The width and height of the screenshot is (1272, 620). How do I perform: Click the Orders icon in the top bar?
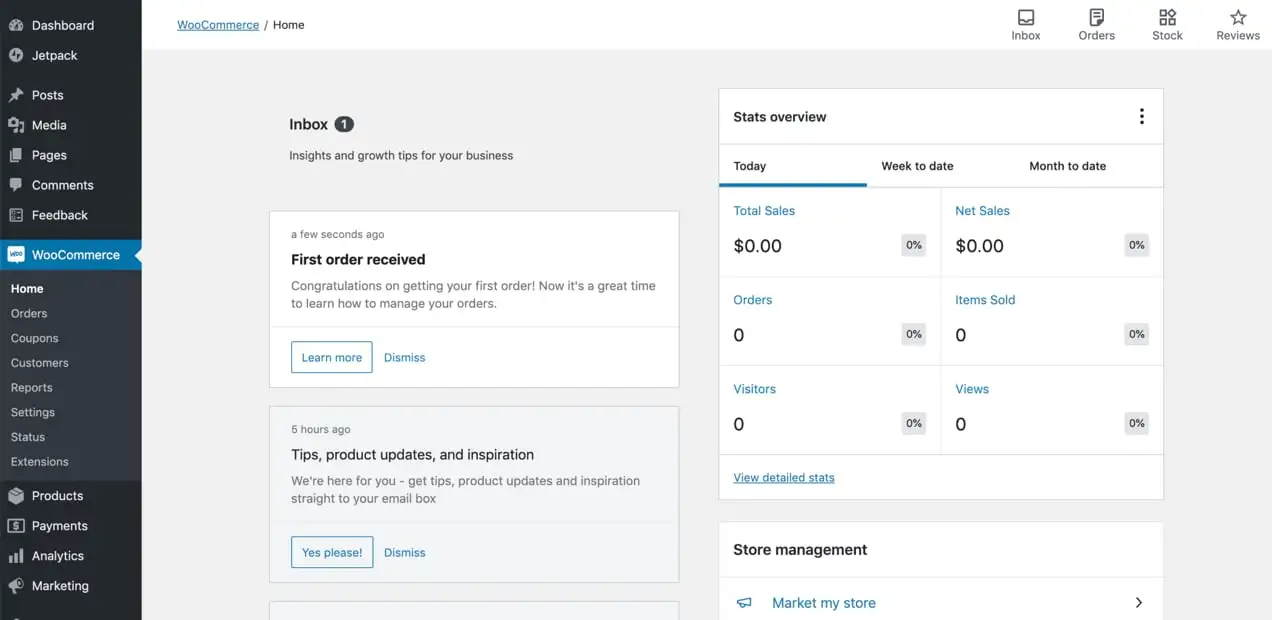tap(1096, 24)
